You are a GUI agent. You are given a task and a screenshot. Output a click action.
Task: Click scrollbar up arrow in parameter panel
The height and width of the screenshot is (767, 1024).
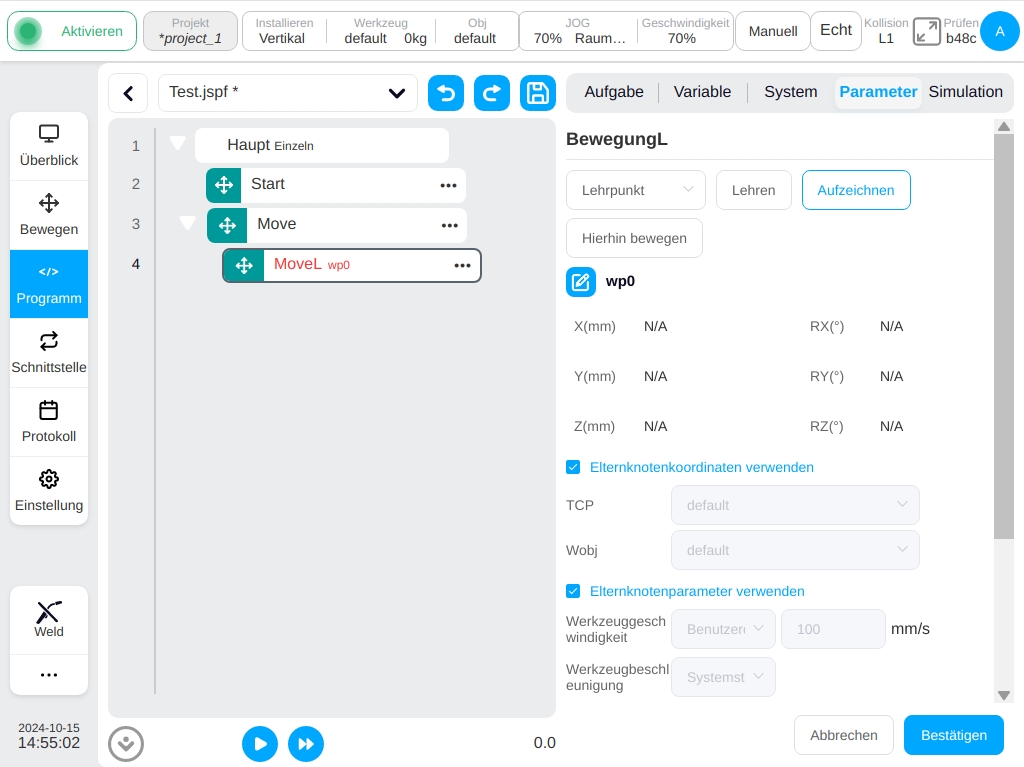point(1004,126)
